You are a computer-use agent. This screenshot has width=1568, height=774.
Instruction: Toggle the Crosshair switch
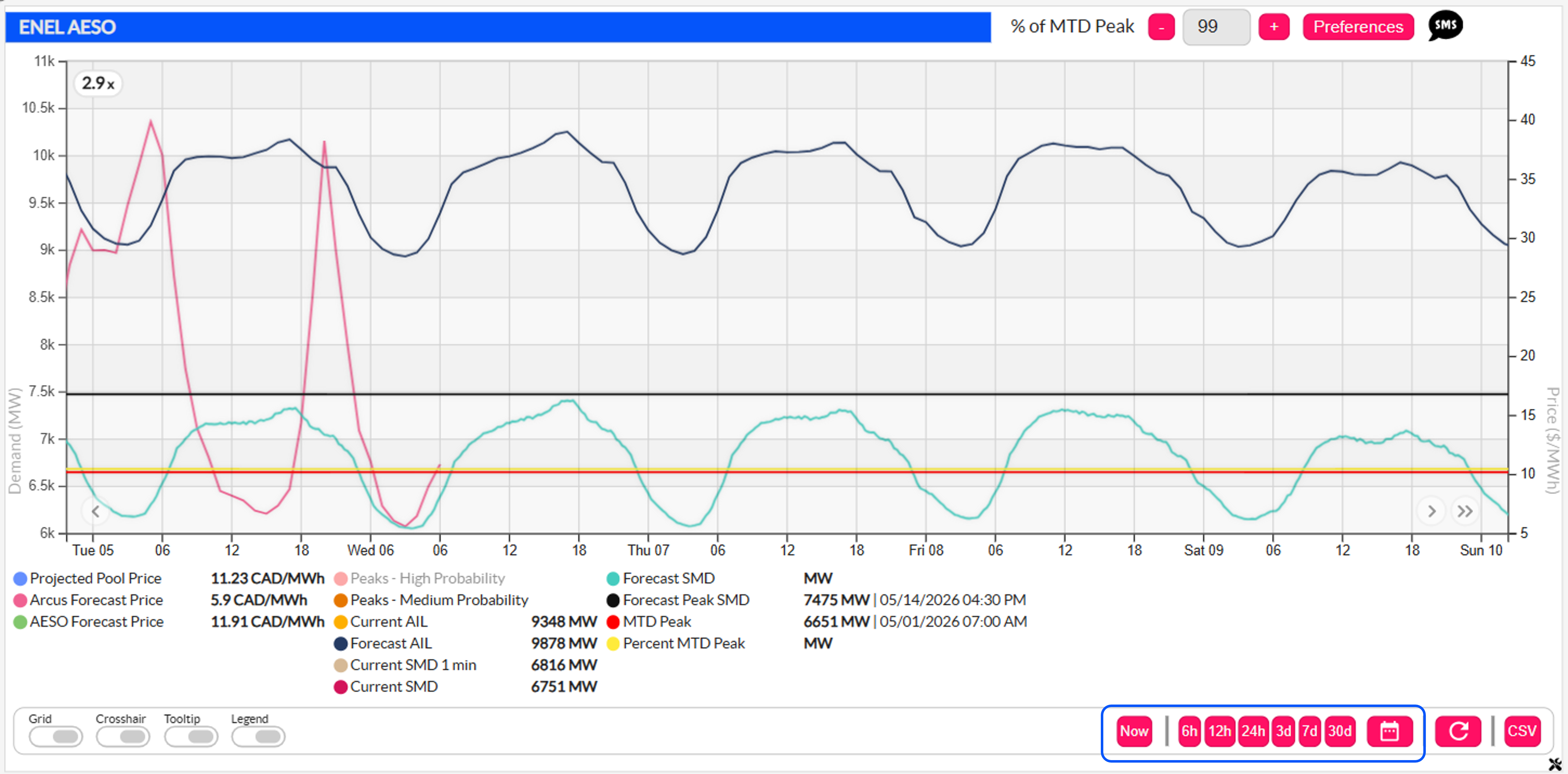pos(123,736)
